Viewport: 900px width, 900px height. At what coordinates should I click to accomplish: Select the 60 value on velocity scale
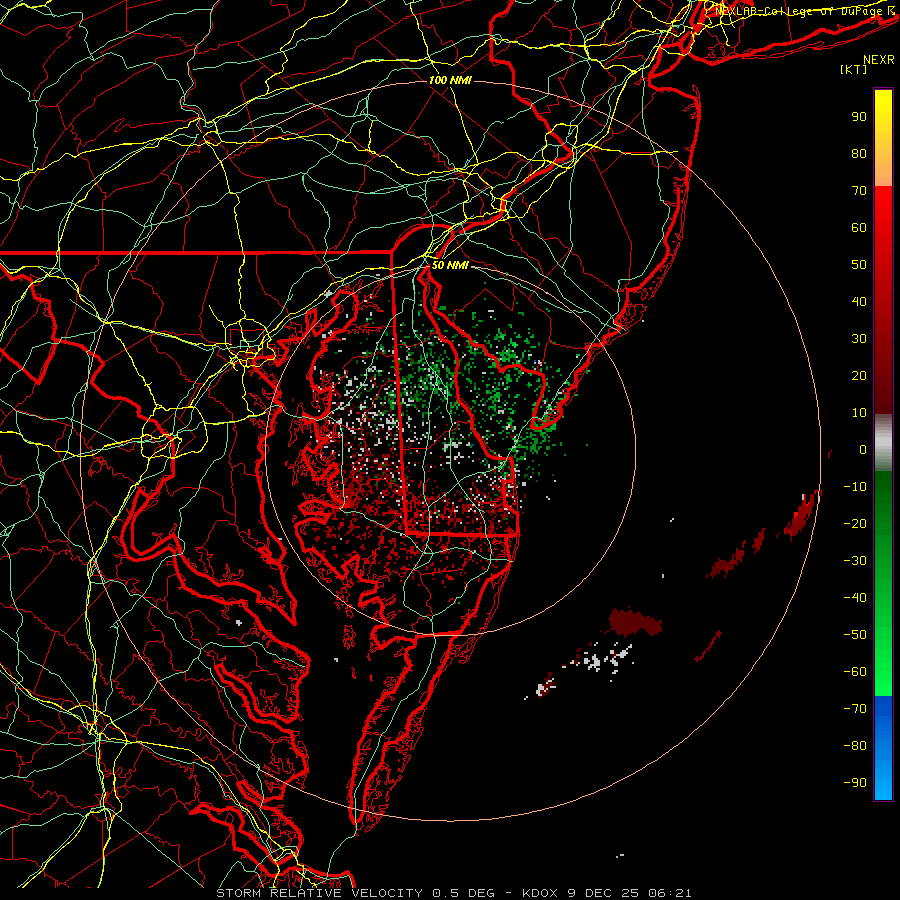point(859,227)
